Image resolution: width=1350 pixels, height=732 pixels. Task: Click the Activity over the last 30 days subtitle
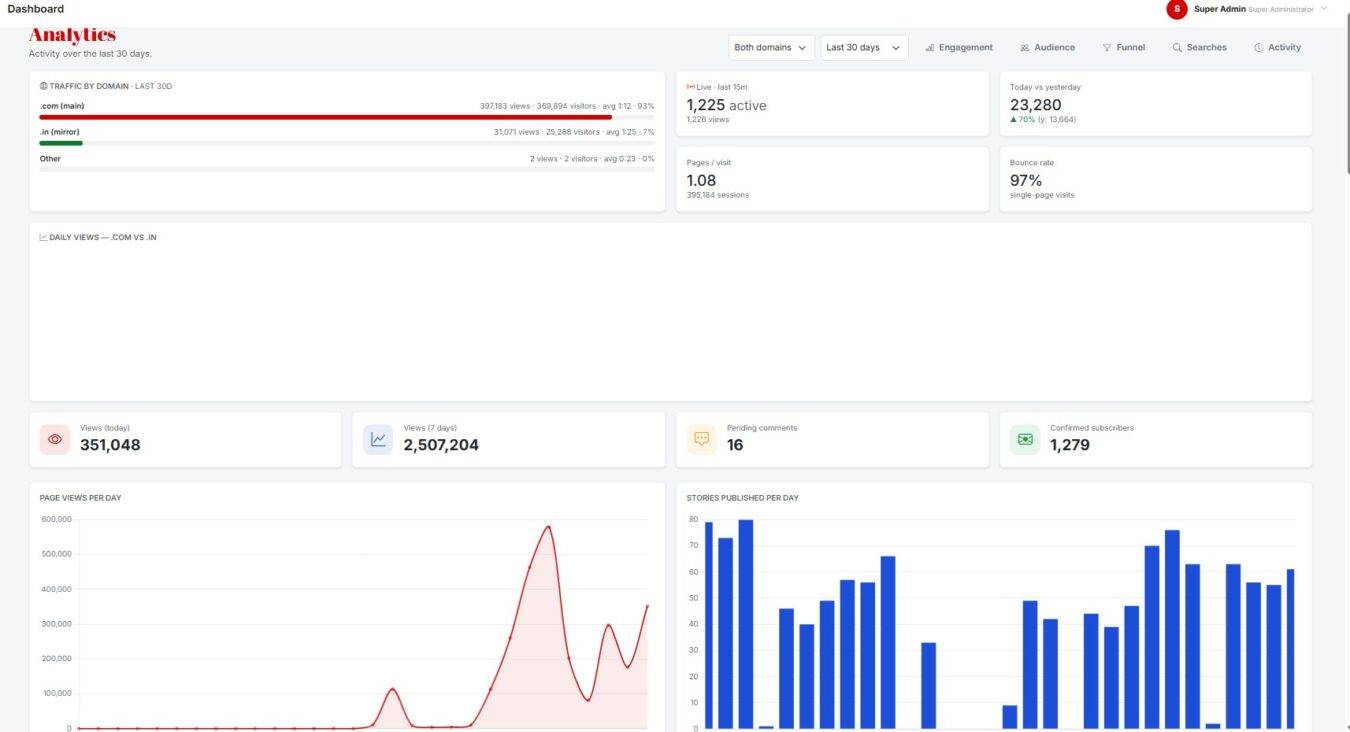[90, 53]
